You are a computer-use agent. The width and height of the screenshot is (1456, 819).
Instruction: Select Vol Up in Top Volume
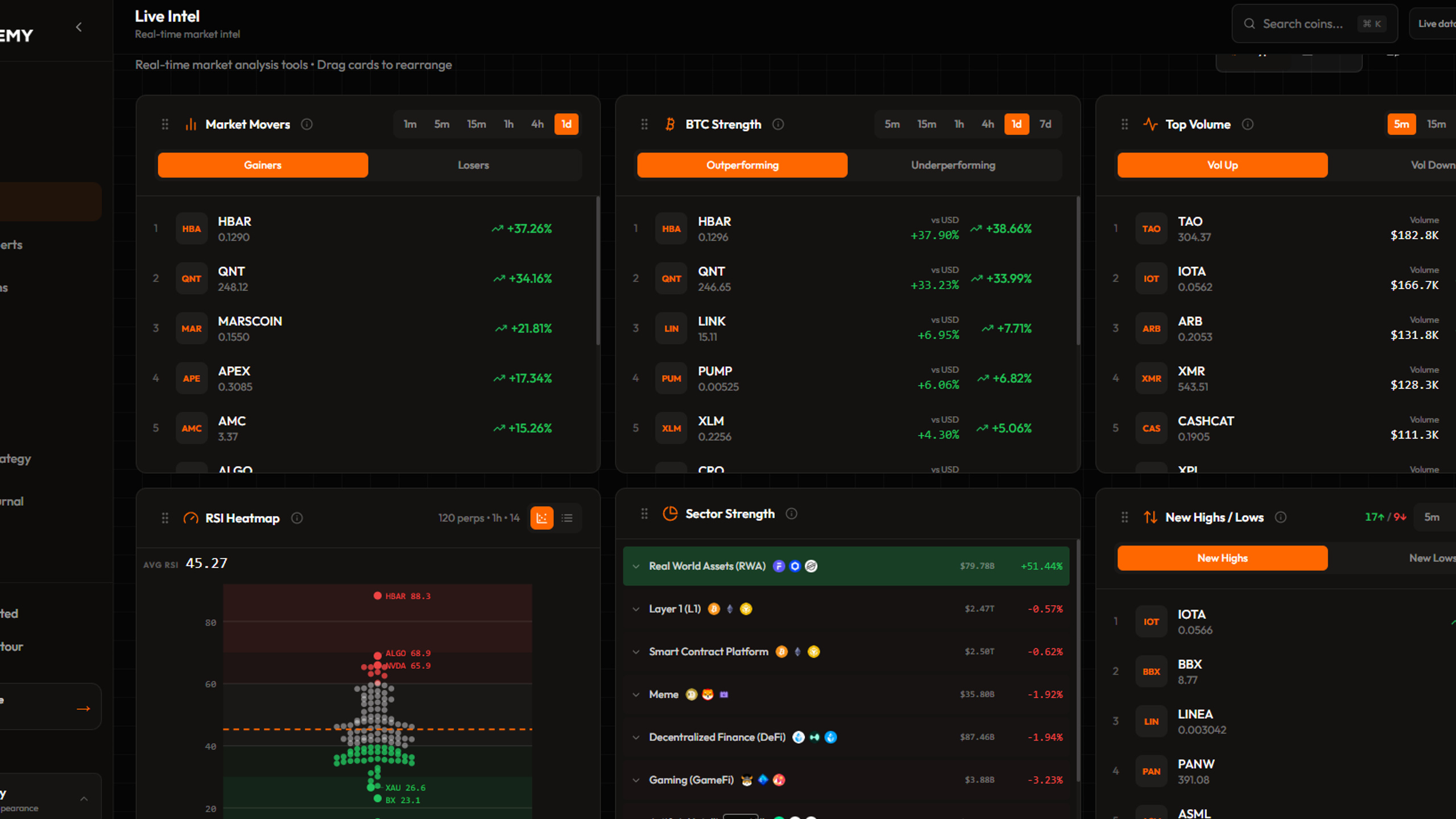[x=1222, y=165]
